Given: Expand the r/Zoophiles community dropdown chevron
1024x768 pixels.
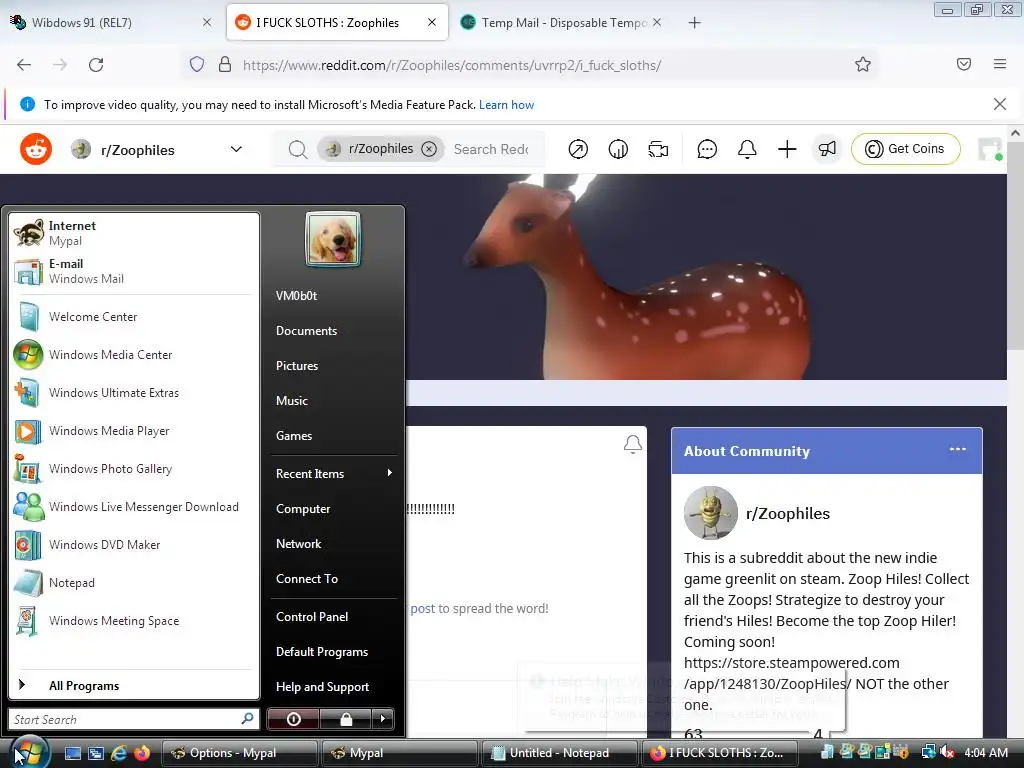Looking at the screenshot, I should (x=236, y=150).
